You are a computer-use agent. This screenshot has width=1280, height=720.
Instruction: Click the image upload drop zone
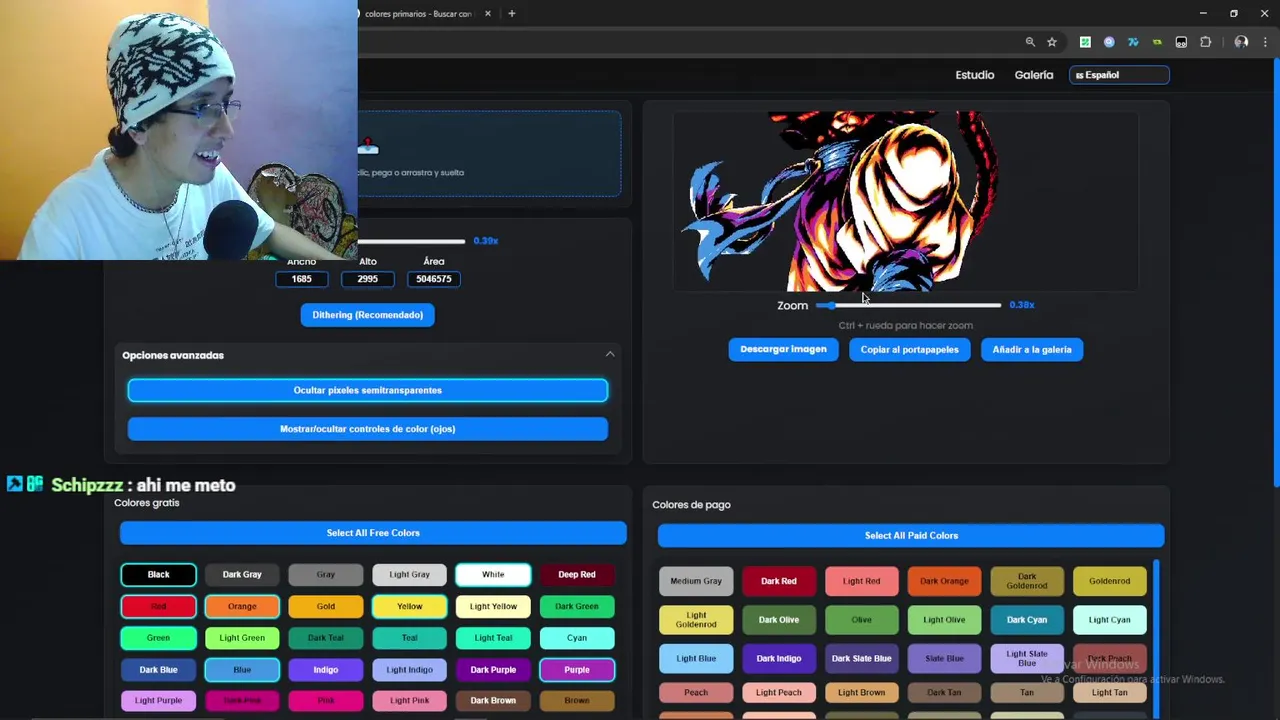point(489,153)
